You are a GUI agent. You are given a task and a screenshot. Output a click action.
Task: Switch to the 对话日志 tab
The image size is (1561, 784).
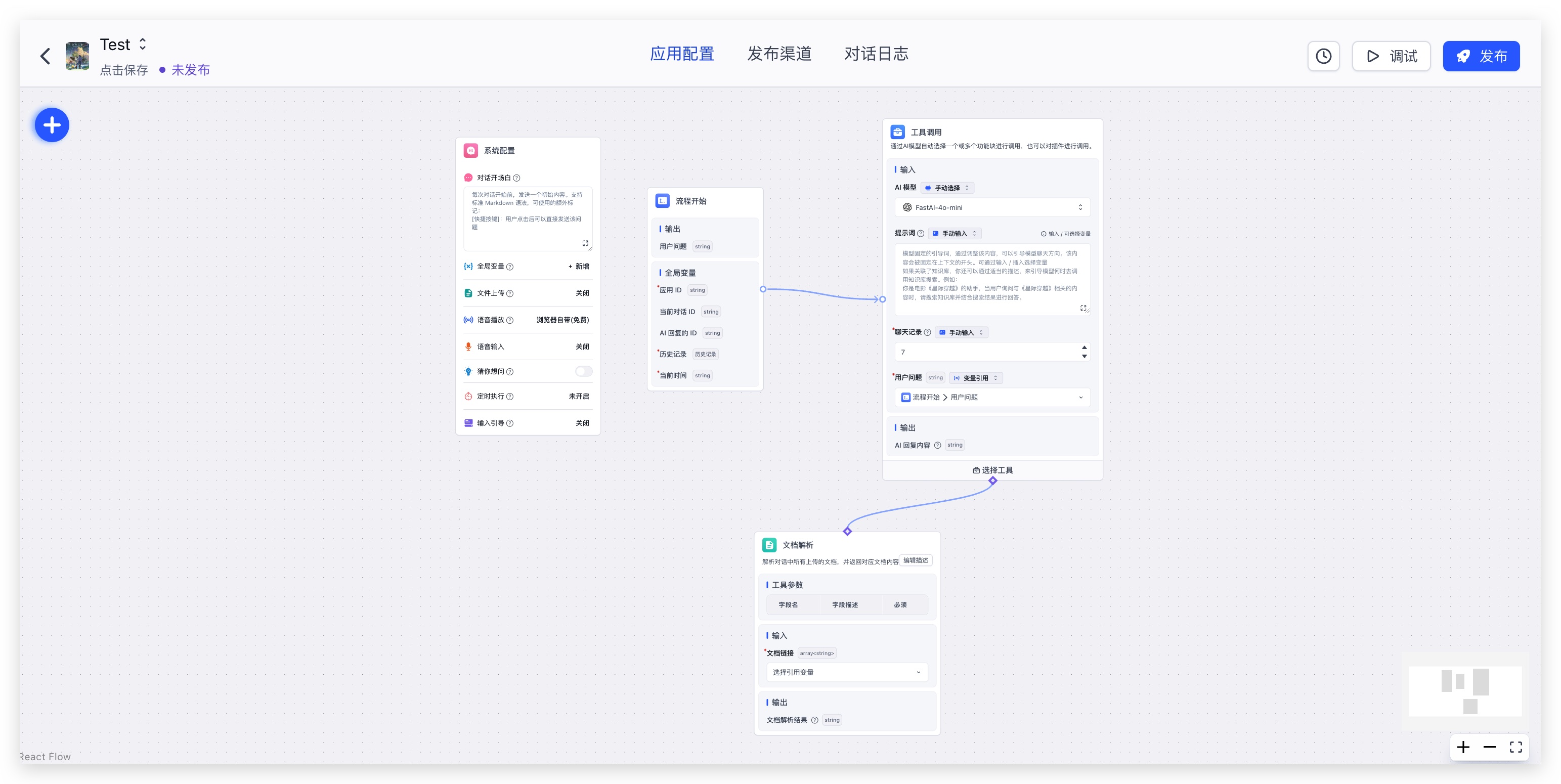876,54
